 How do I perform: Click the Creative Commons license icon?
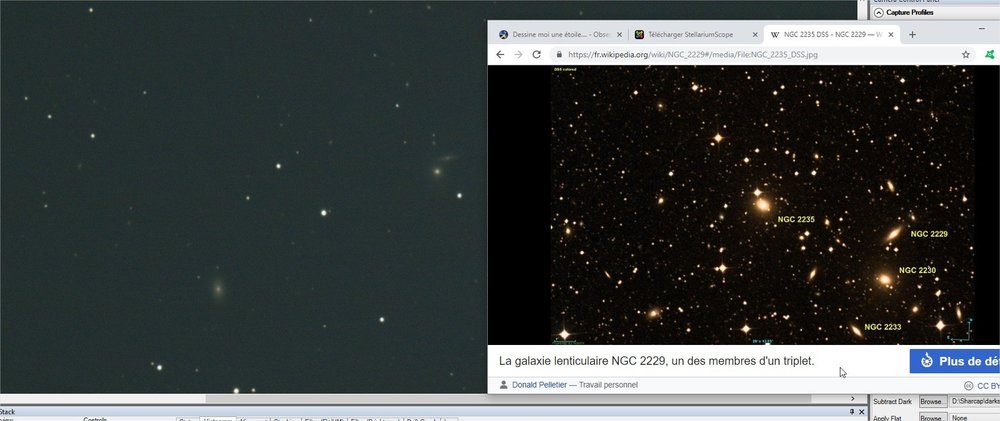968,386
